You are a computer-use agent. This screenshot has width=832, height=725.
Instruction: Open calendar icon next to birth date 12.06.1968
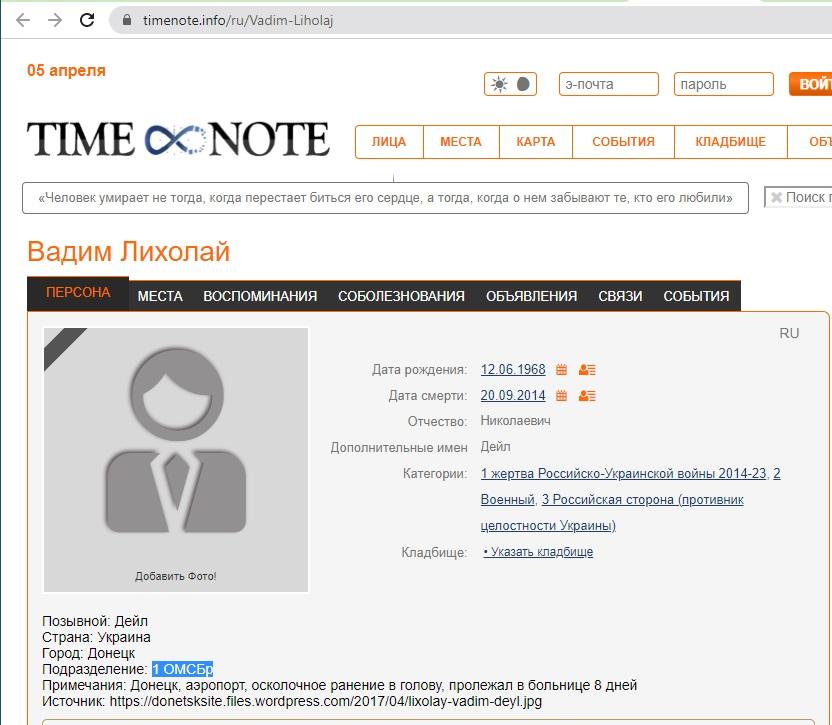pyautogui.click(x=561, y=369)
